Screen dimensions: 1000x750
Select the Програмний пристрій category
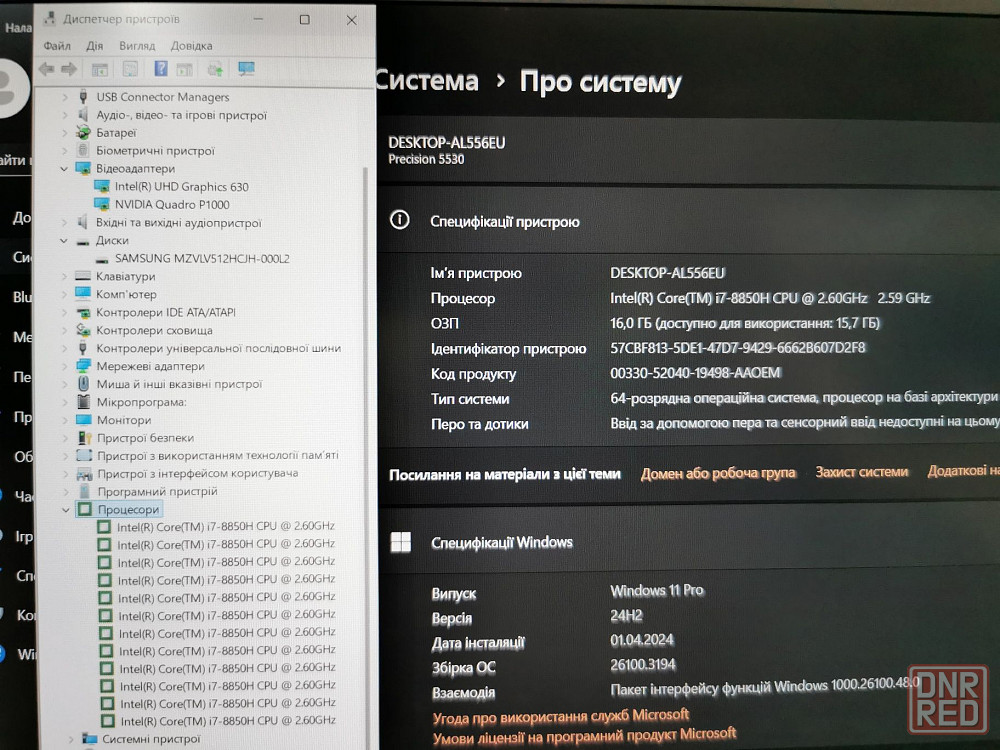point(158,491)
